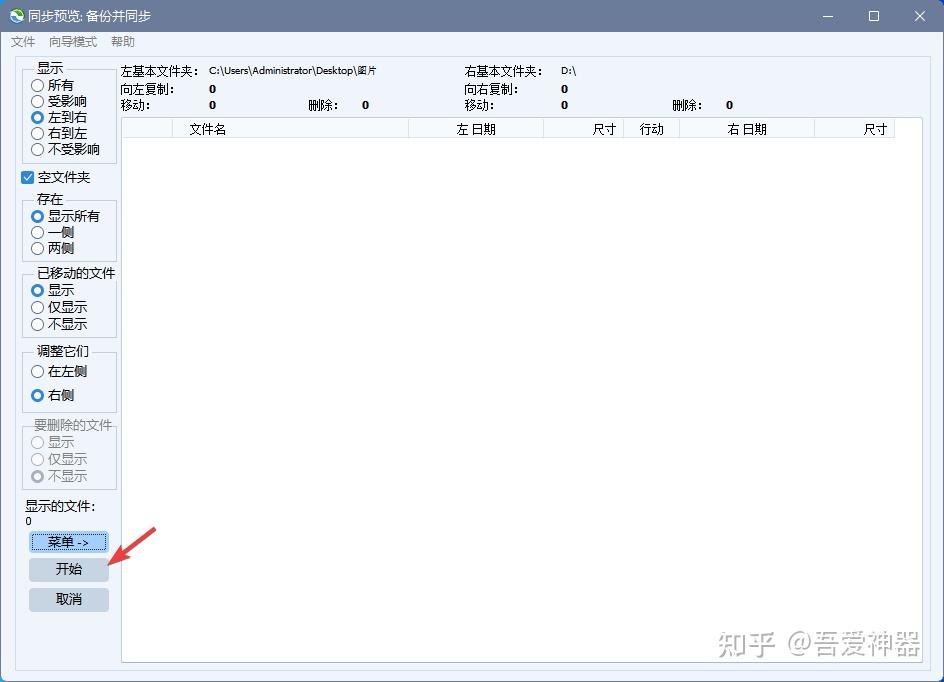Open the 向导模式 menu
Screen dimensions: 944x682
click(x=73, y=42)
